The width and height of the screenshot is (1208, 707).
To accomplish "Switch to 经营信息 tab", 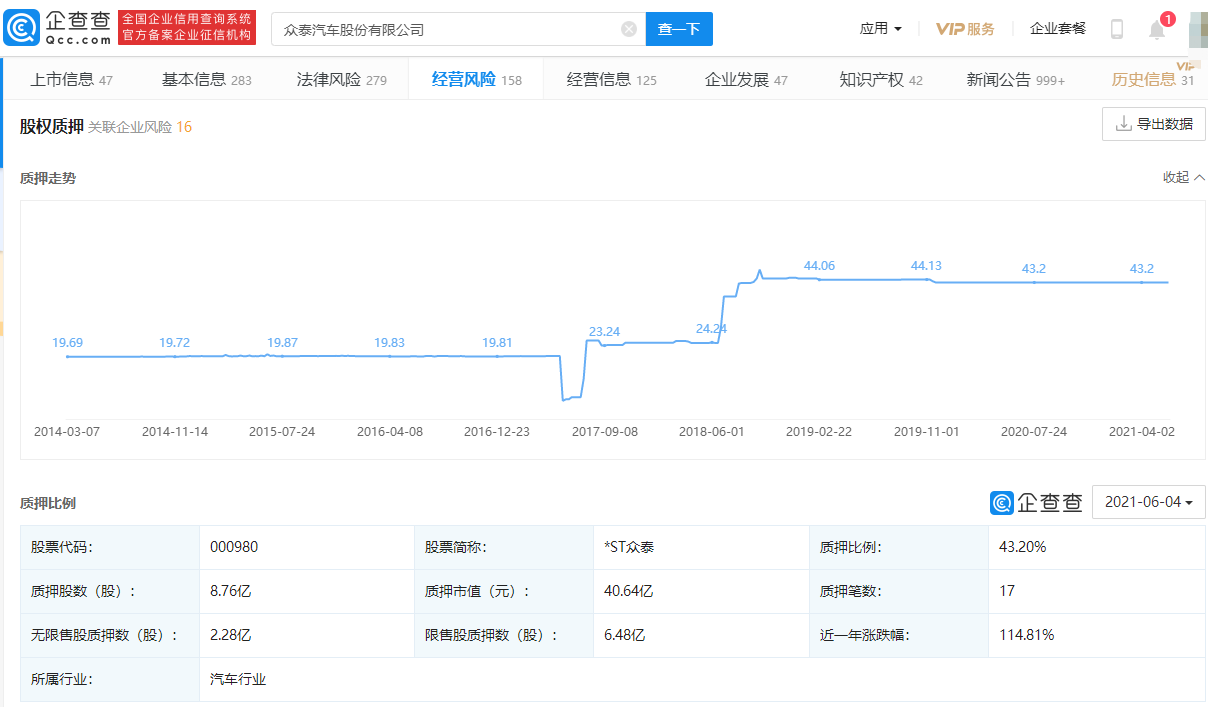I will pos(611,80).
